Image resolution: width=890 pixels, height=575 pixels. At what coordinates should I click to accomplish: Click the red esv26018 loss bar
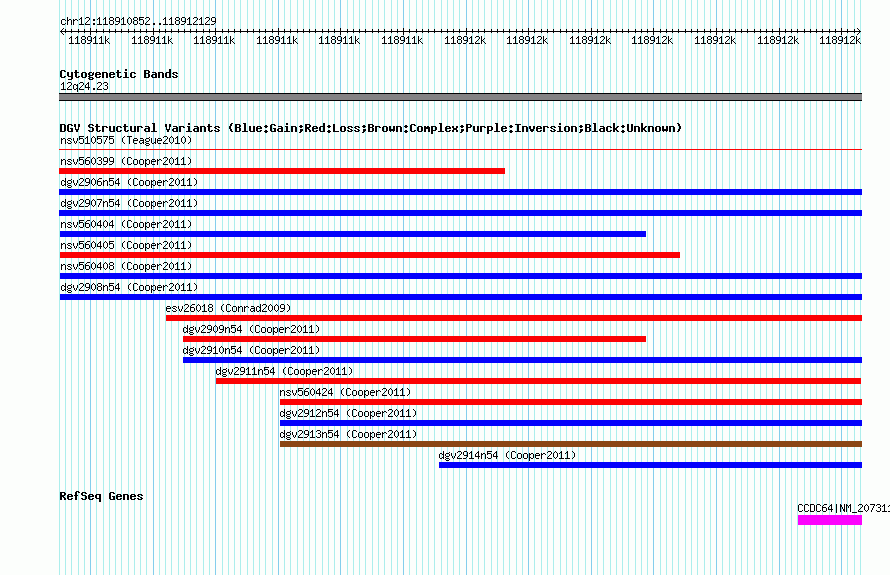pyautogui.click(x=514, y=318)
